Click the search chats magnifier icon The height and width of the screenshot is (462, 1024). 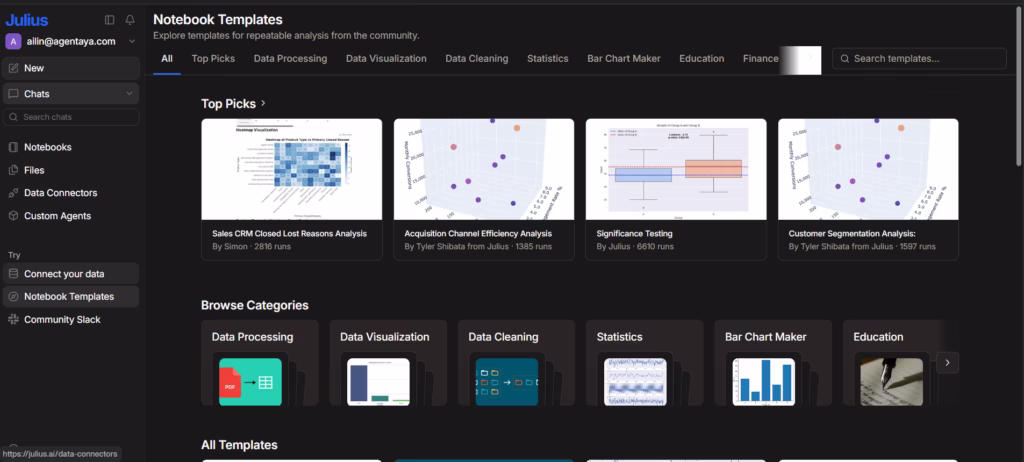pyautogui.click(x=13, y=117)
